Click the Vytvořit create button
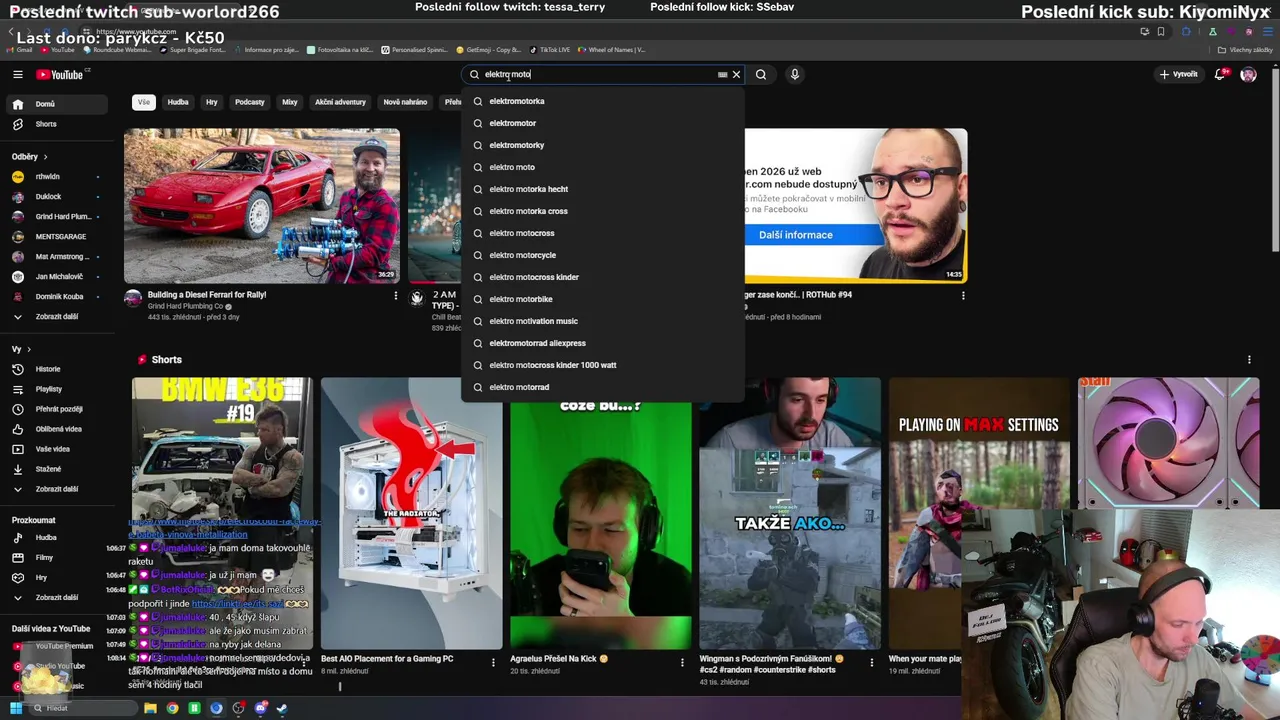This screenshot has height=720, width=1280. pos(1179,74)
